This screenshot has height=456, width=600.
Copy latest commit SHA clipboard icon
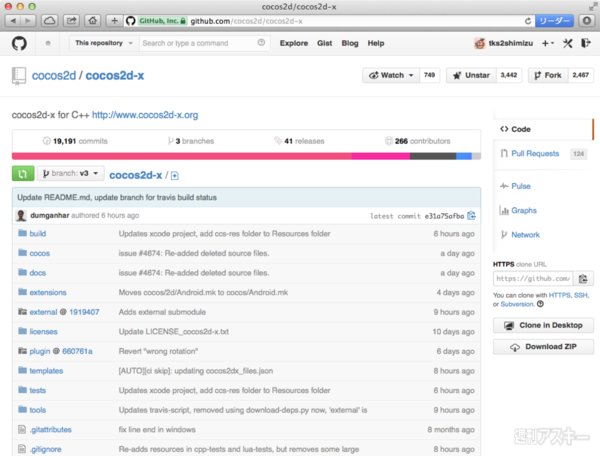471,216
